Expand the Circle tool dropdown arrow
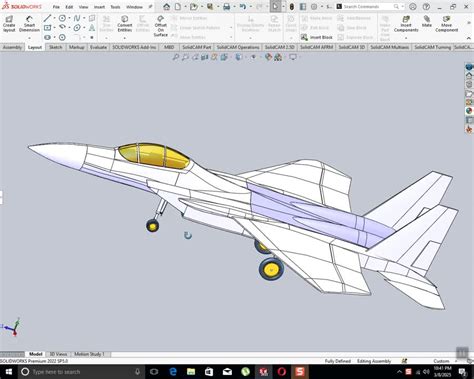 (x=69, y=18)
